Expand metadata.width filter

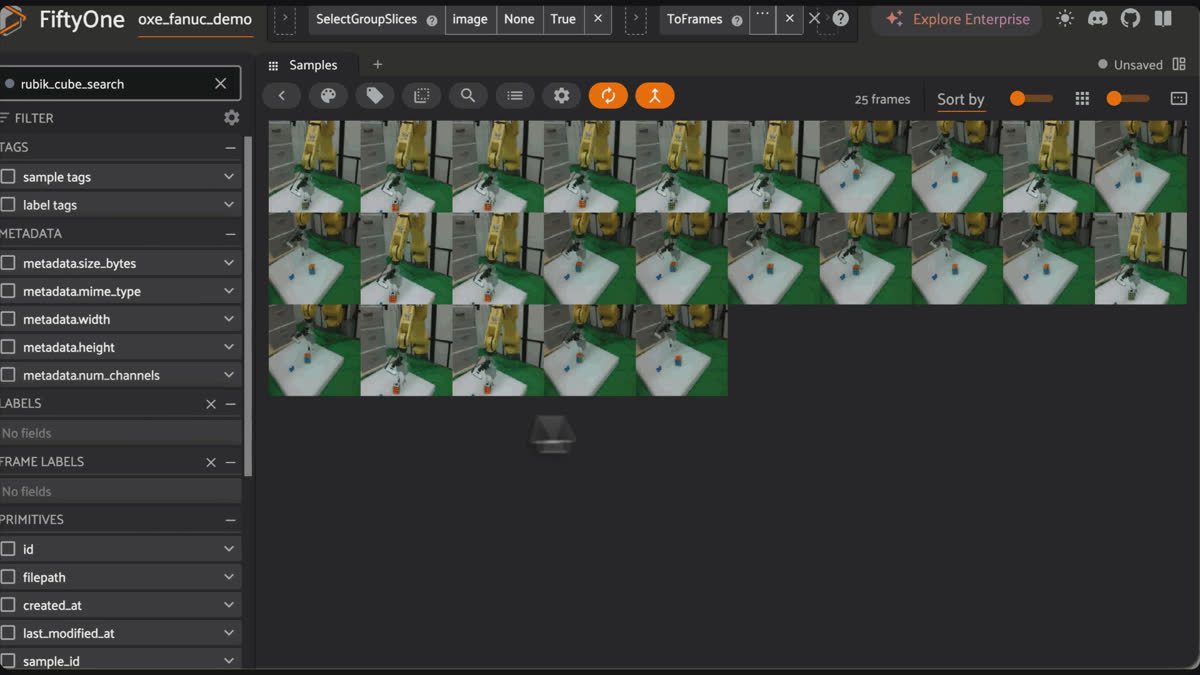pos(229,319)
